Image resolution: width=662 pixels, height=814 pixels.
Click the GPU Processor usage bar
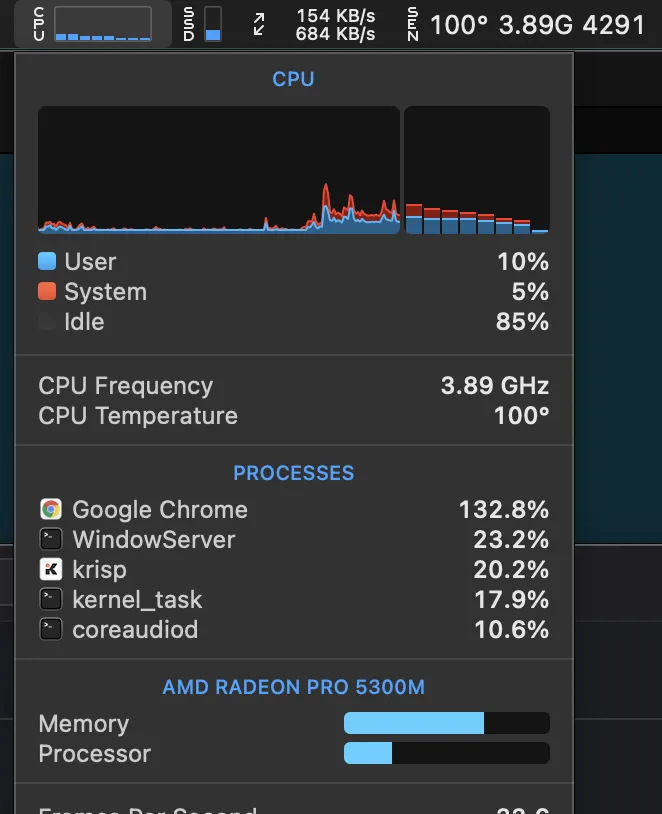(x=446, y=753)
